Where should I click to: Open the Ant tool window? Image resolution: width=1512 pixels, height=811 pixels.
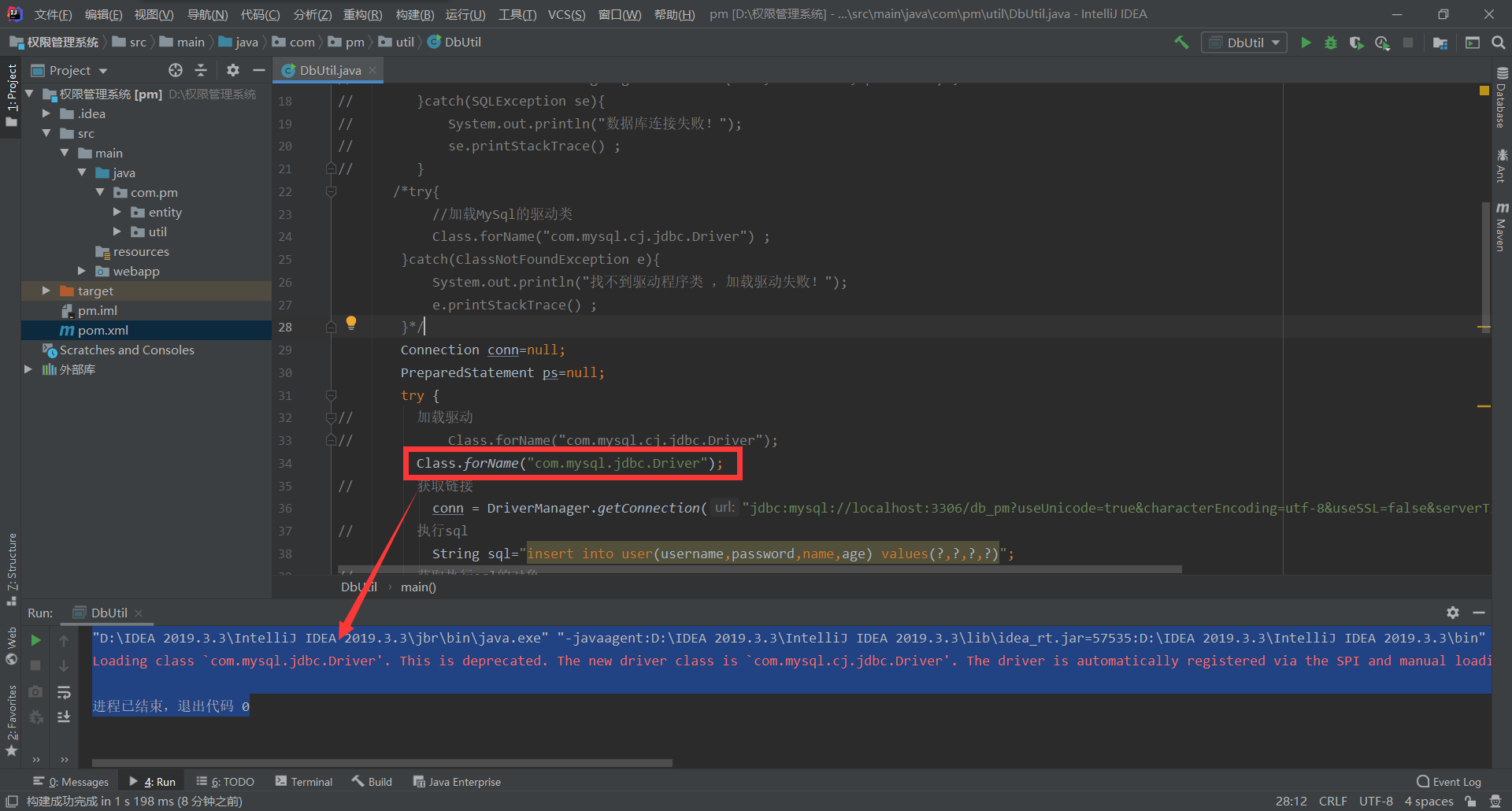(1503, 165)
